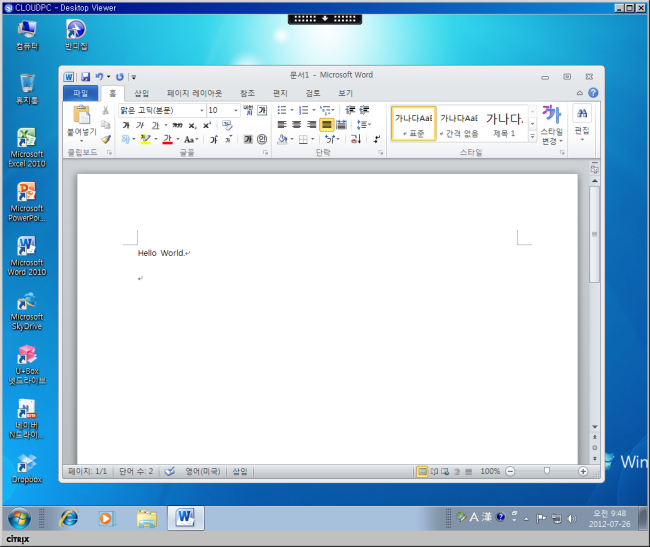
Task: Click the word count 단어 수: 2
Action: click(x=136, y=471)
